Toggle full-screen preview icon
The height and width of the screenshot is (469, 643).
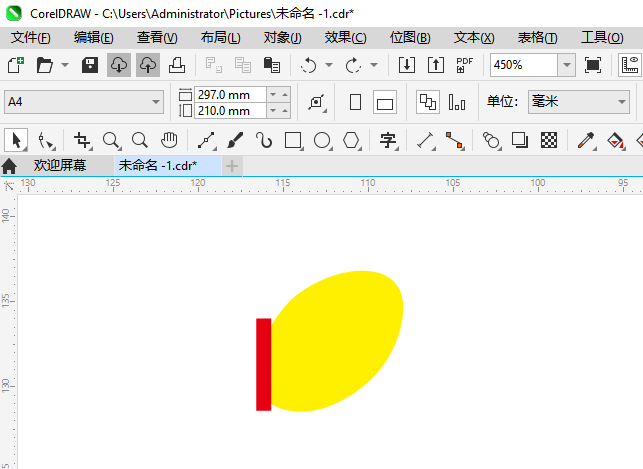tap(593, 65)
